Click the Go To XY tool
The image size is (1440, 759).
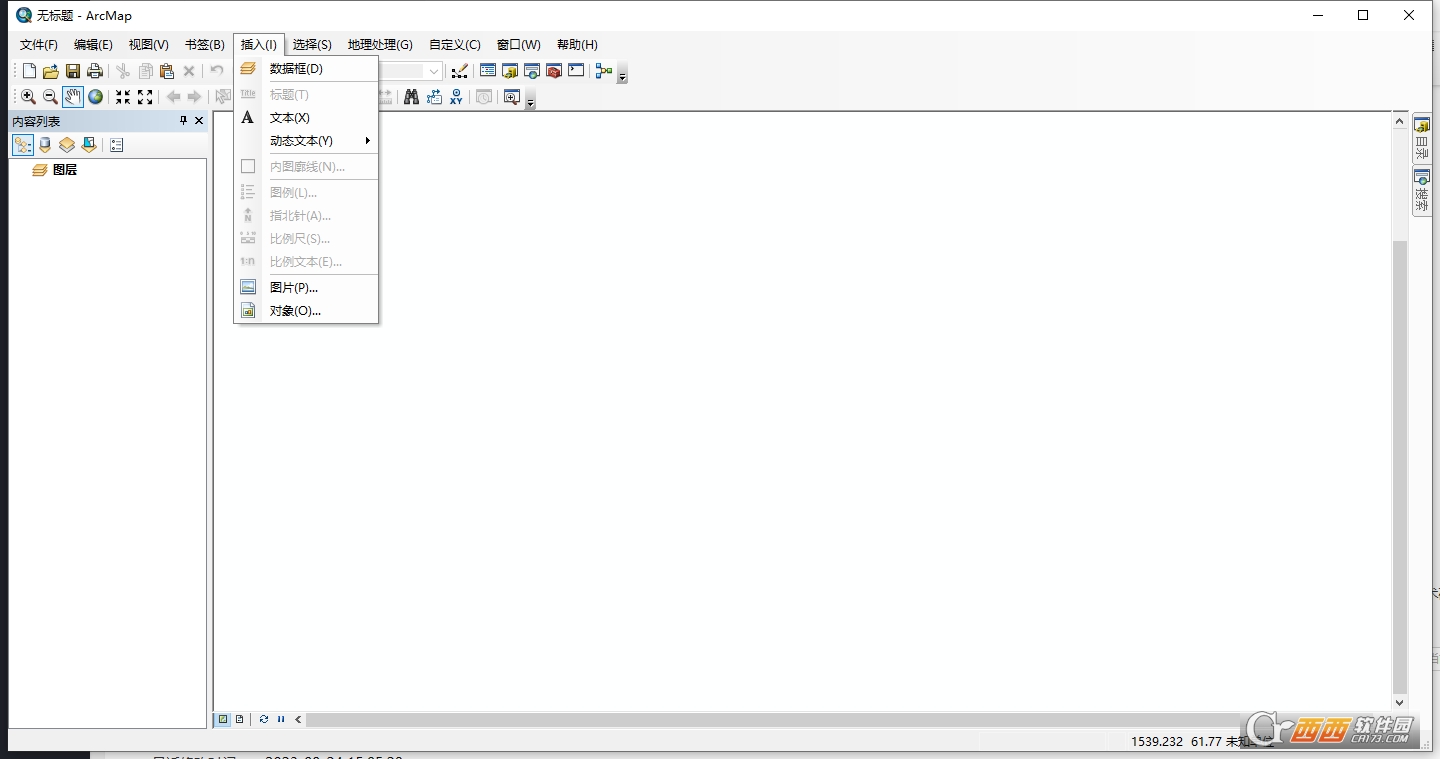pyautogui.click(x=456, y=97)
